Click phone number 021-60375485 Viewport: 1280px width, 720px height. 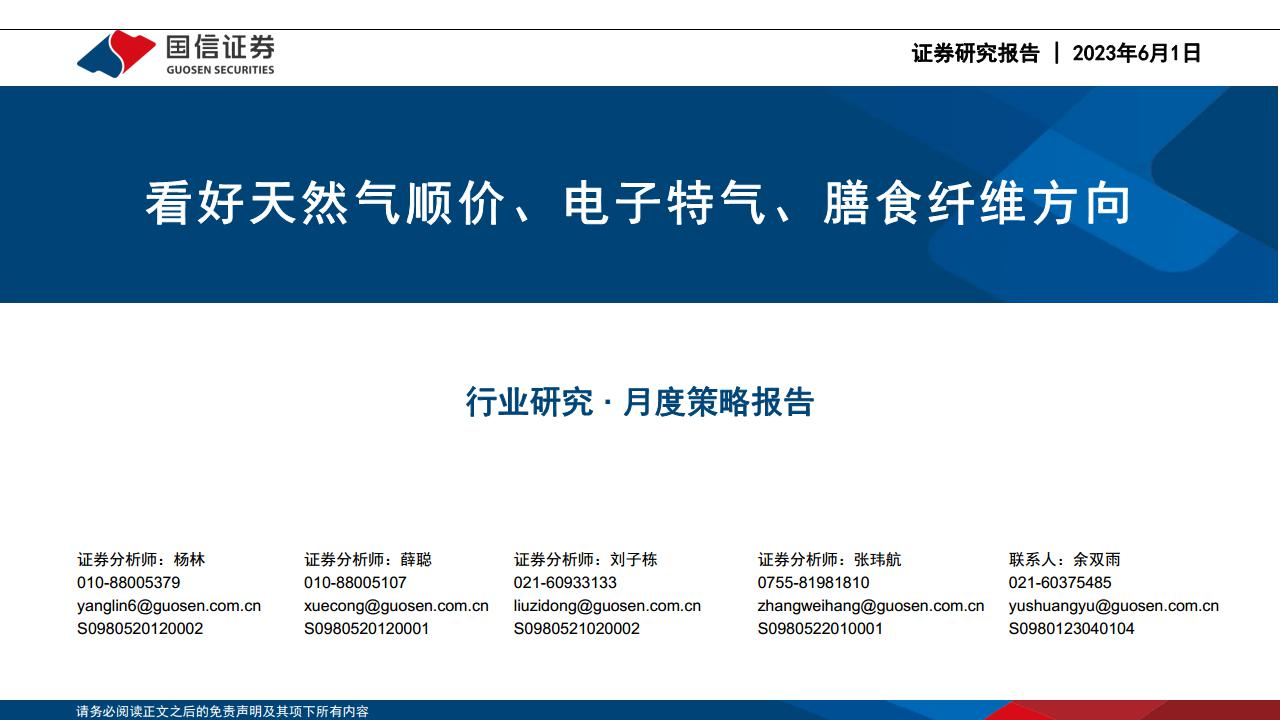click(1059, 582)
